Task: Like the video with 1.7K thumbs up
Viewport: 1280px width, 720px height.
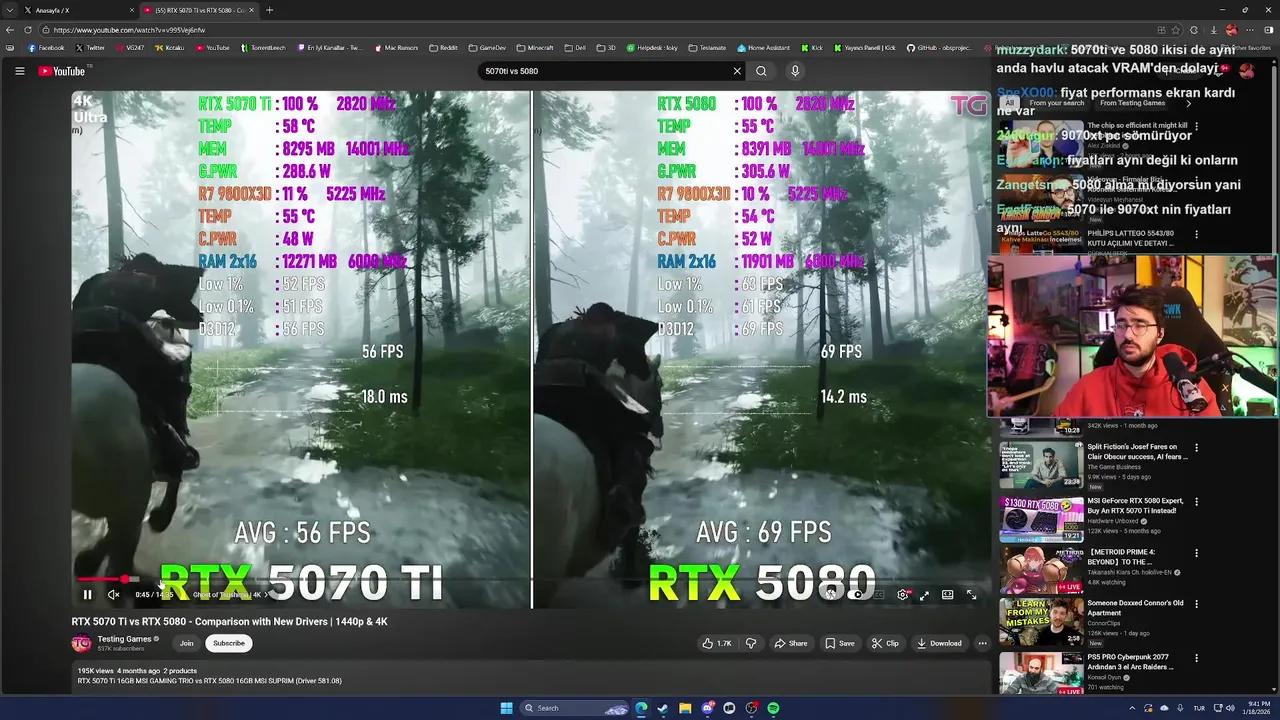Action: (x=717, y=643)
